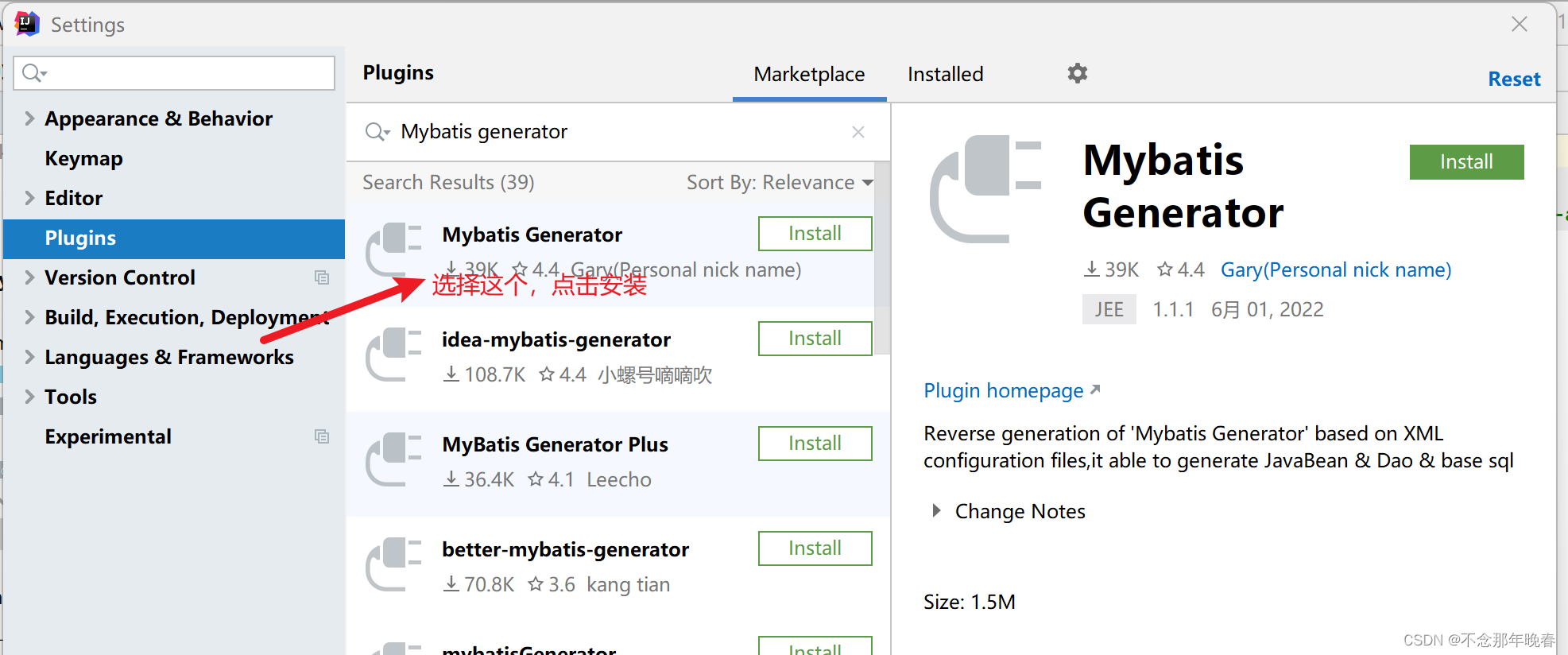Clear the plugin search field

click(x=858, y=132)
